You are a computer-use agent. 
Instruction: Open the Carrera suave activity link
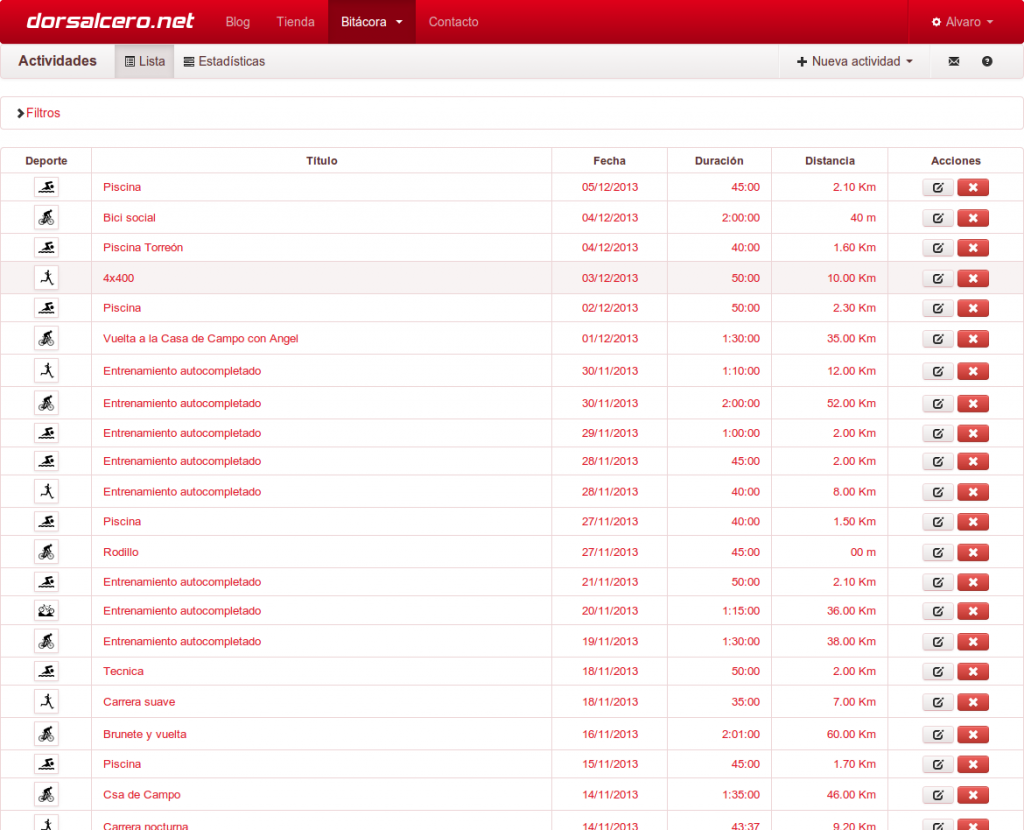coord(139,703)
